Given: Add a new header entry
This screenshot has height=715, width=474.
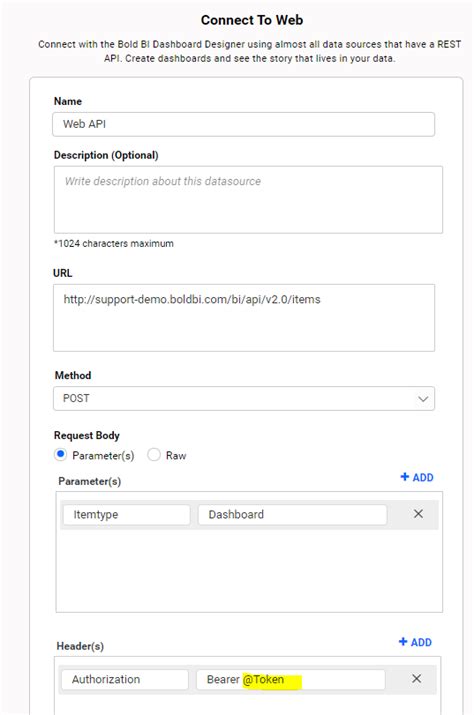Looking at the screenshot, I should point(415,642).
